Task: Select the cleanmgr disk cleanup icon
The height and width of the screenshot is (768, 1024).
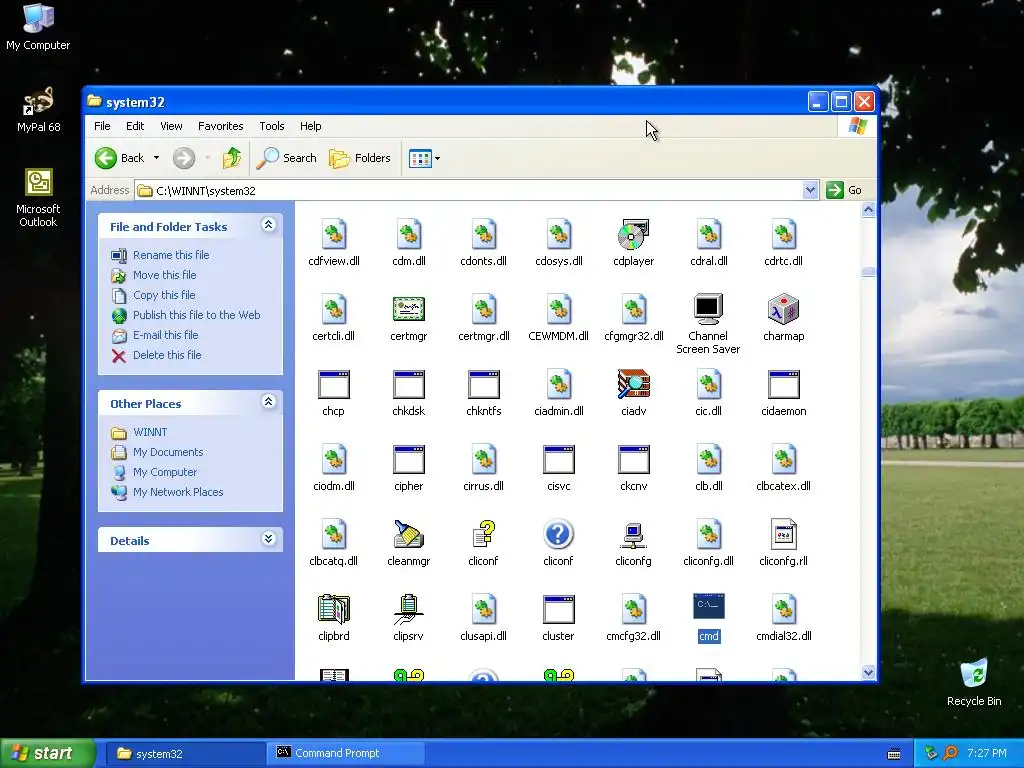Action: click(x=409, y=534)
